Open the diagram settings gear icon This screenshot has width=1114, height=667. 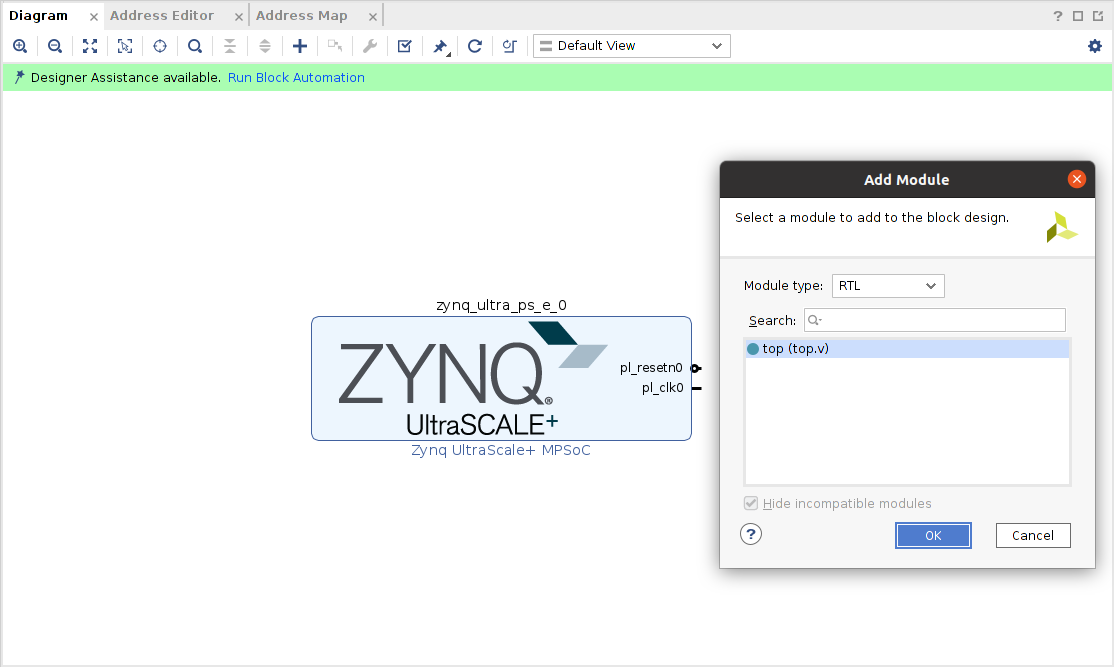[x=1095, y=46]
